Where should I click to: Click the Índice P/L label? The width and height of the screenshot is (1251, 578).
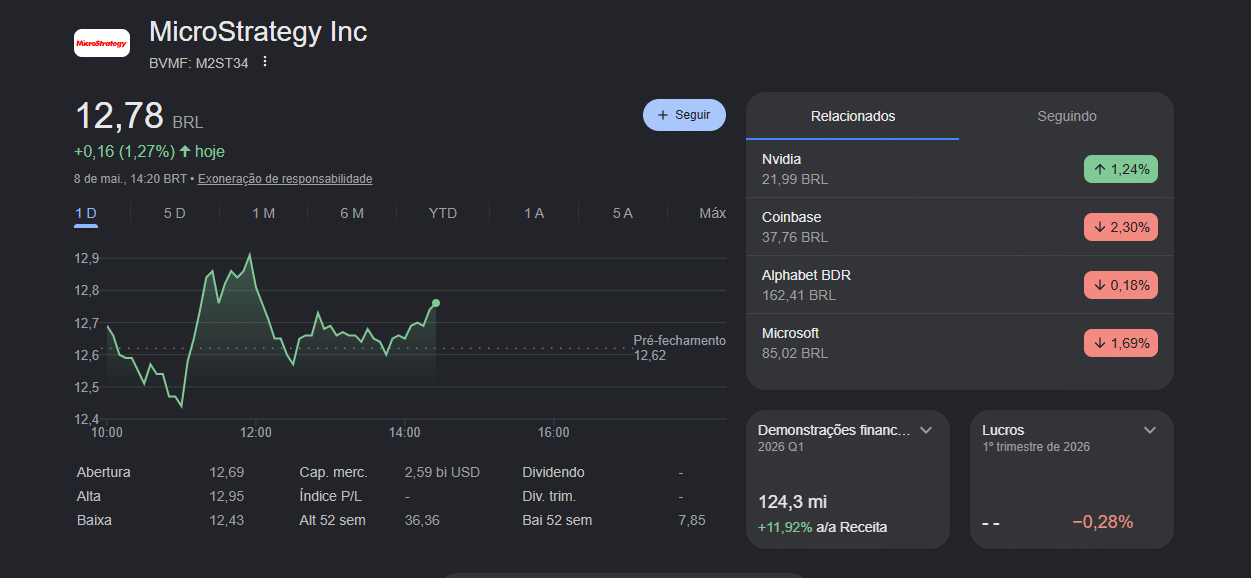pyautogui.click(x=330, y=496)
